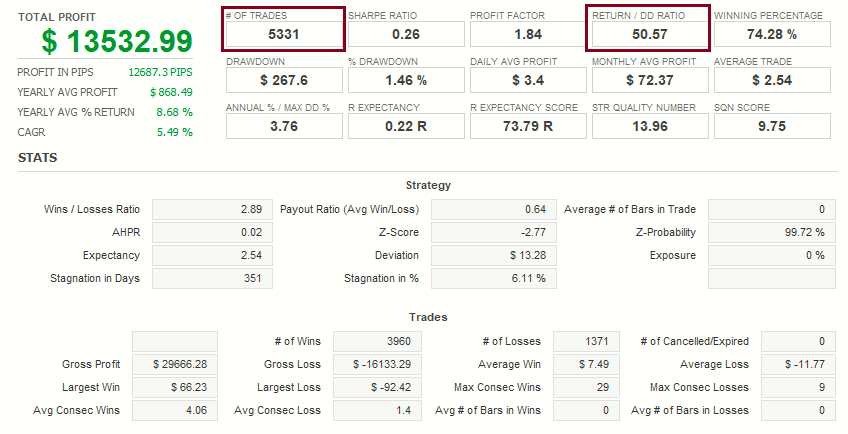Select the Profit Factor value box
Screen dimensions: 848x434
528,34
